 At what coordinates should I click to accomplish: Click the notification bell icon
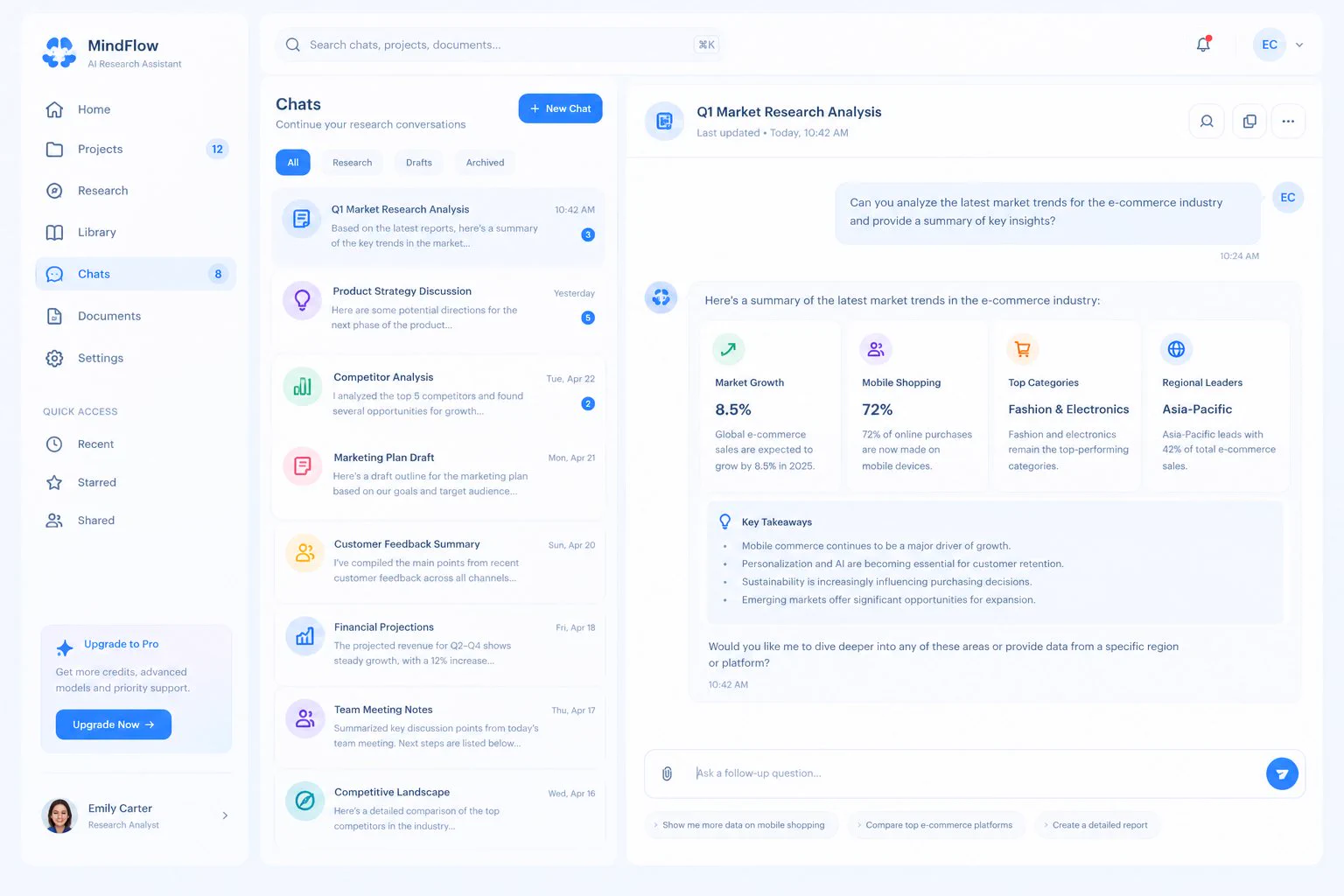click(1204, 45)
